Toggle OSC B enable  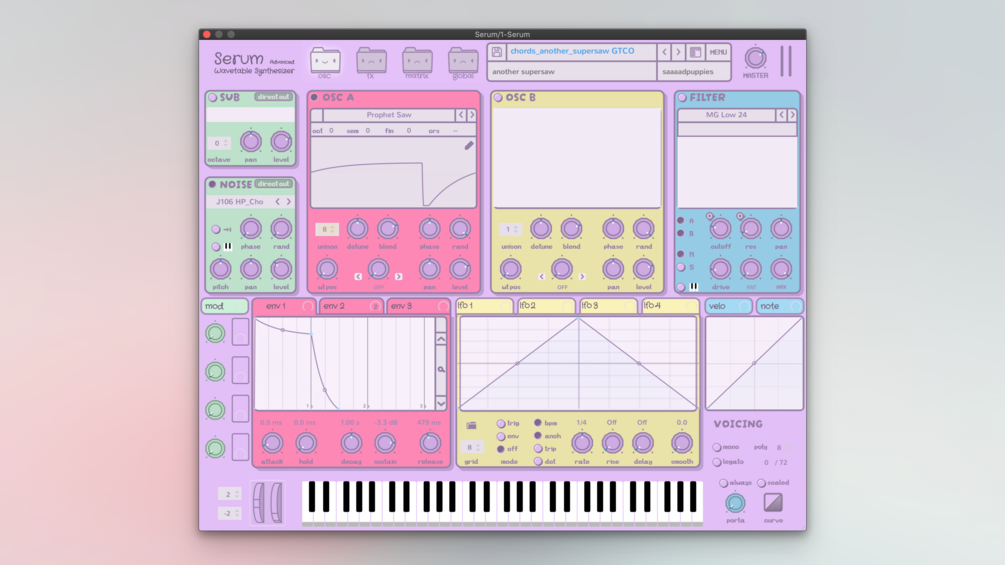(x=498, y=98)
